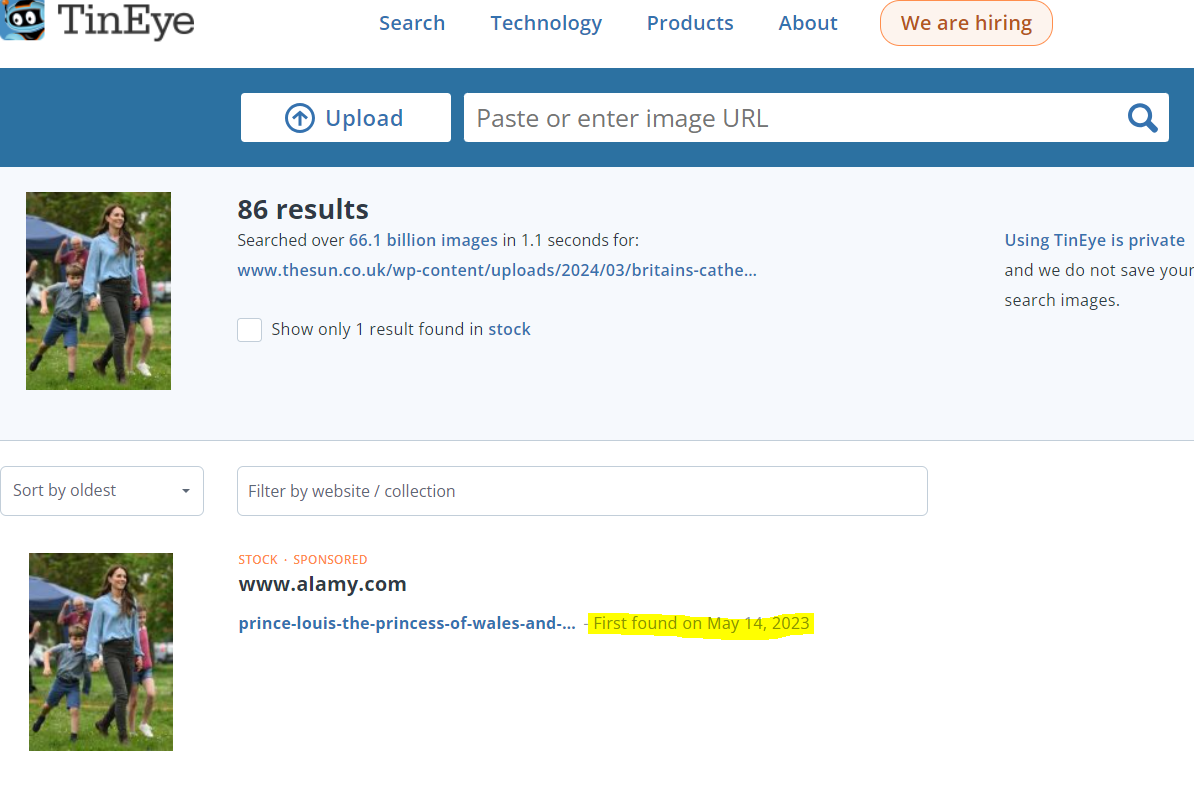Open the Products menu item
1194x807 pixels.
[x=690, y=23]
